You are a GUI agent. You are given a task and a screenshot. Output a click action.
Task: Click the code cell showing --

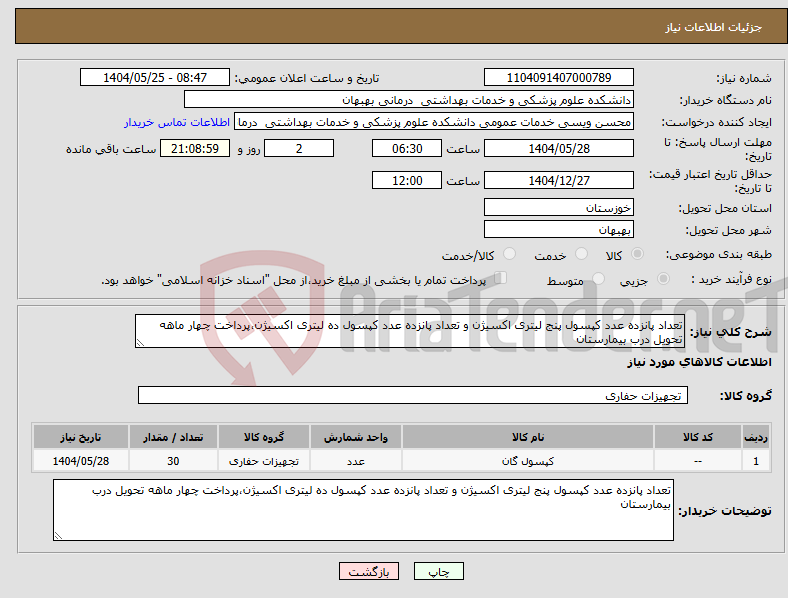click(698, 461)
